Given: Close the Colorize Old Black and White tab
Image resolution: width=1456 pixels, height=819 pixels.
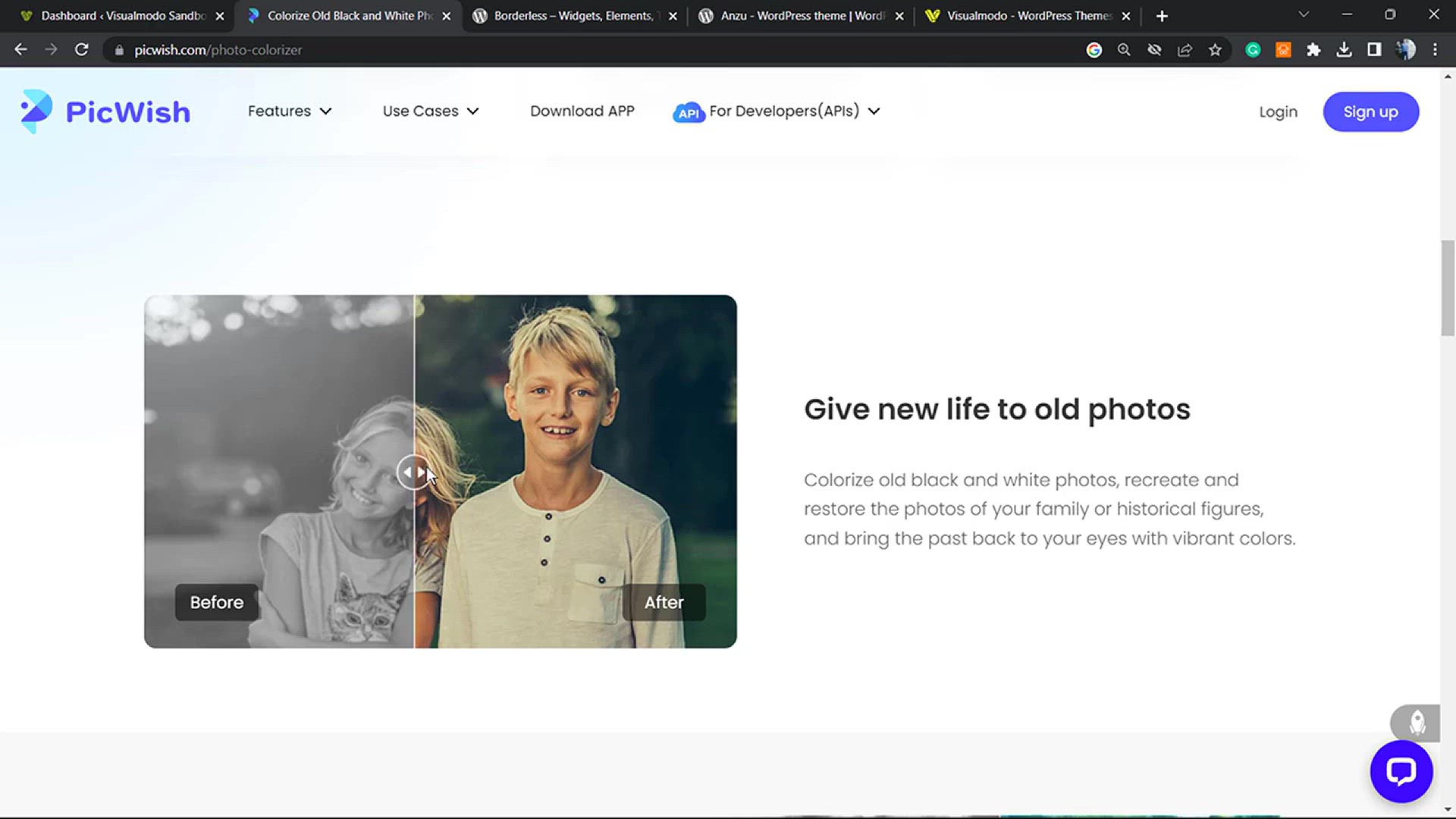Looking at the screenshot, I should pyautogui.click(x=446, y=16).
